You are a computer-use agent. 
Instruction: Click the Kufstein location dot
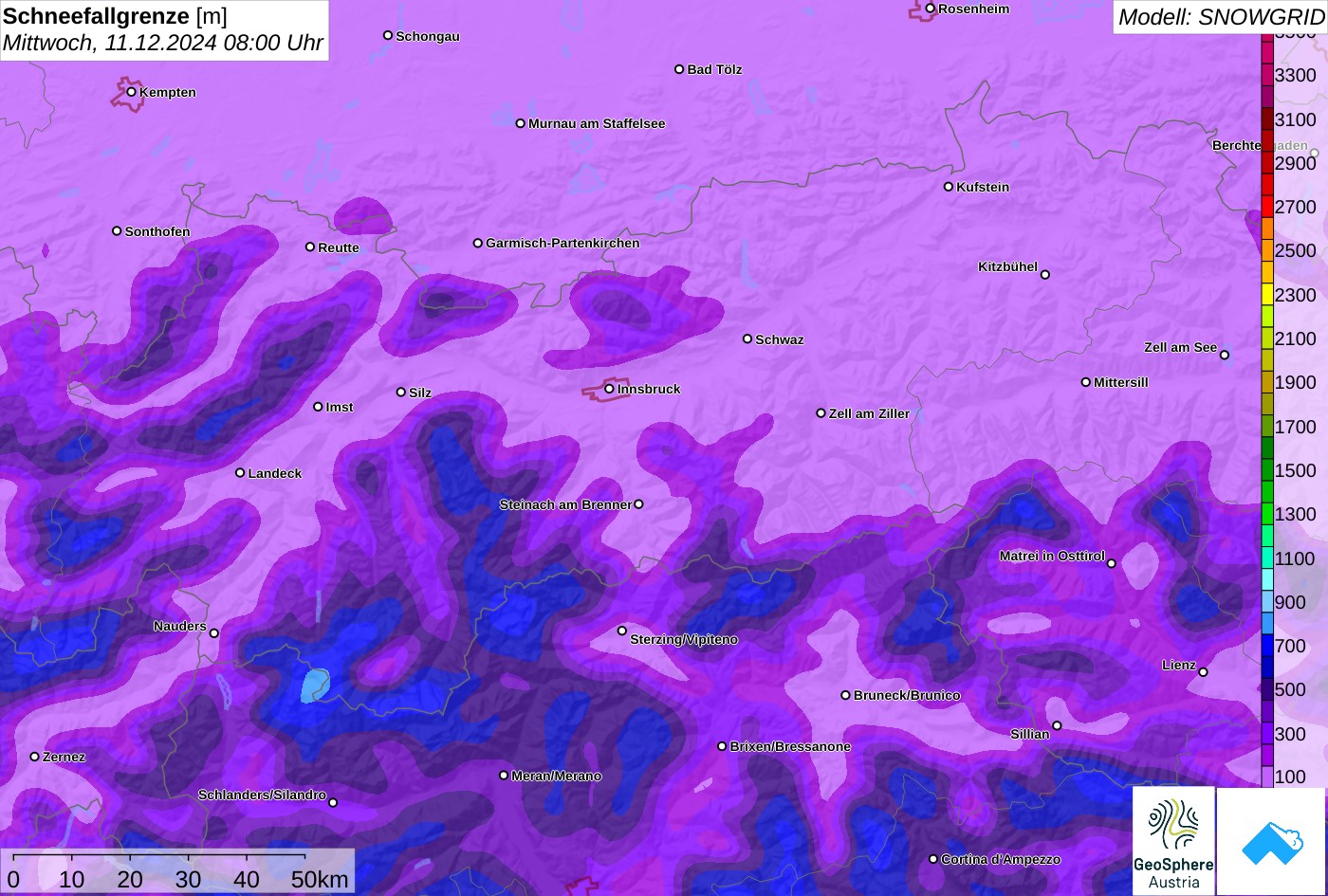click(949, 187)
